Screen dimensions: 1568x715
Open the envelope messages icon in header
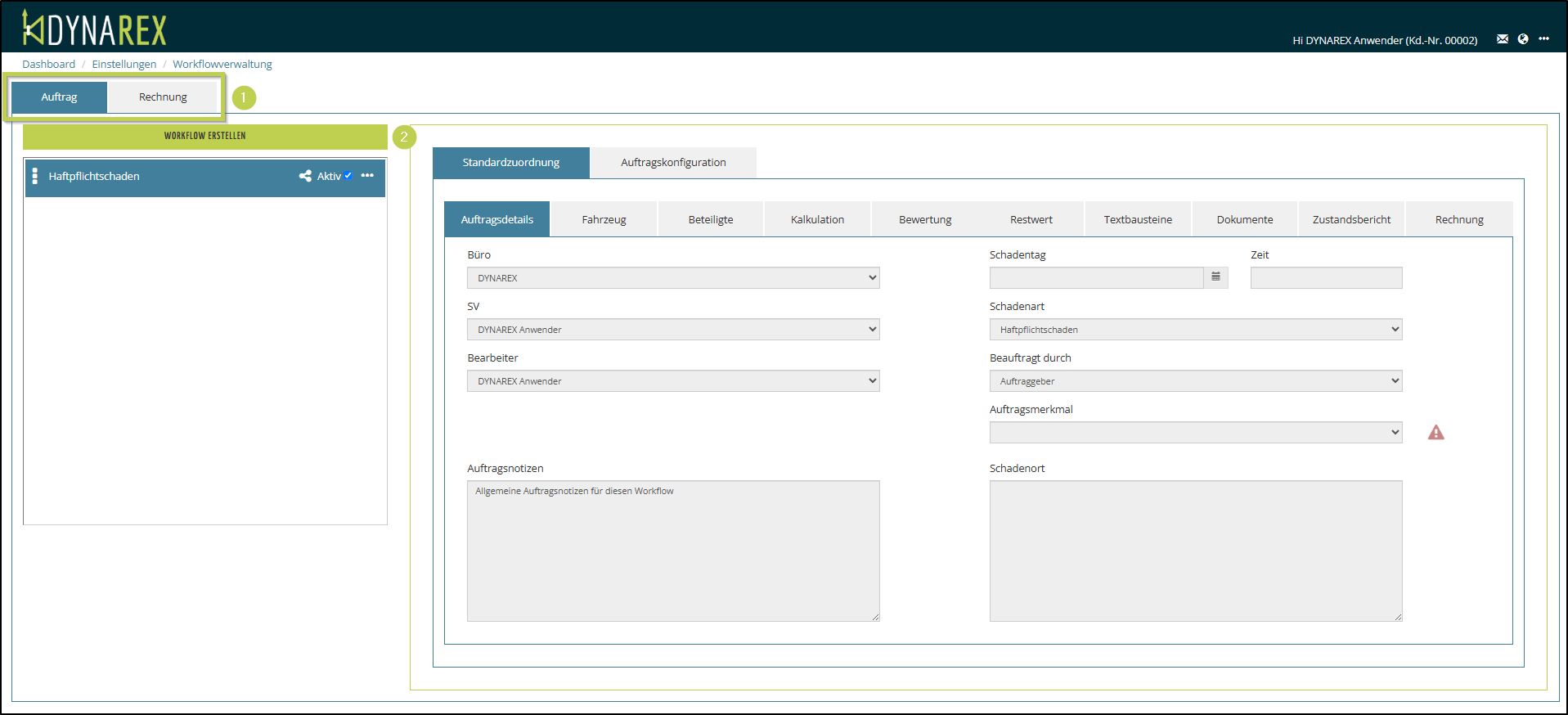click(x=1502, y=39)
